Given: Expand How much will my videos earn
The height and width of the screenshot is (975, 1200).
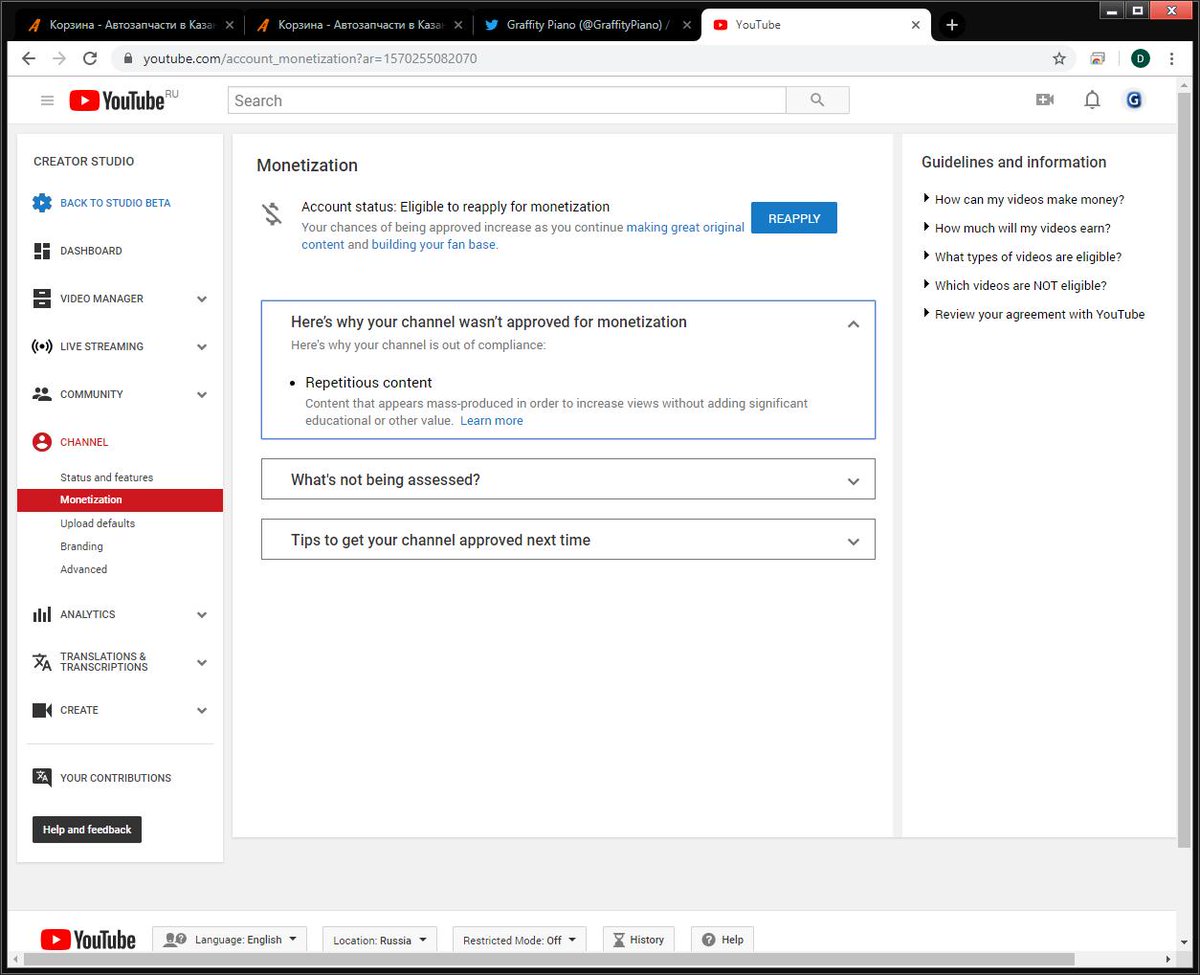Looking at the screenshot, I should 1017,228.
